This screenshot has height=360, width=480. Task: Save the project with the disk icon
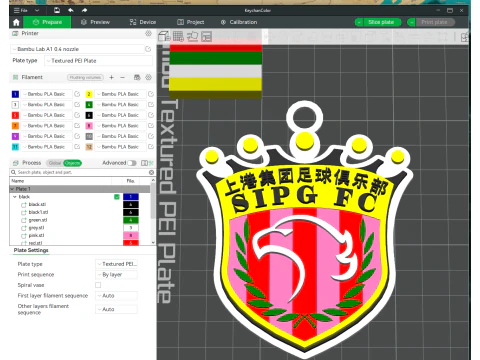57,10
